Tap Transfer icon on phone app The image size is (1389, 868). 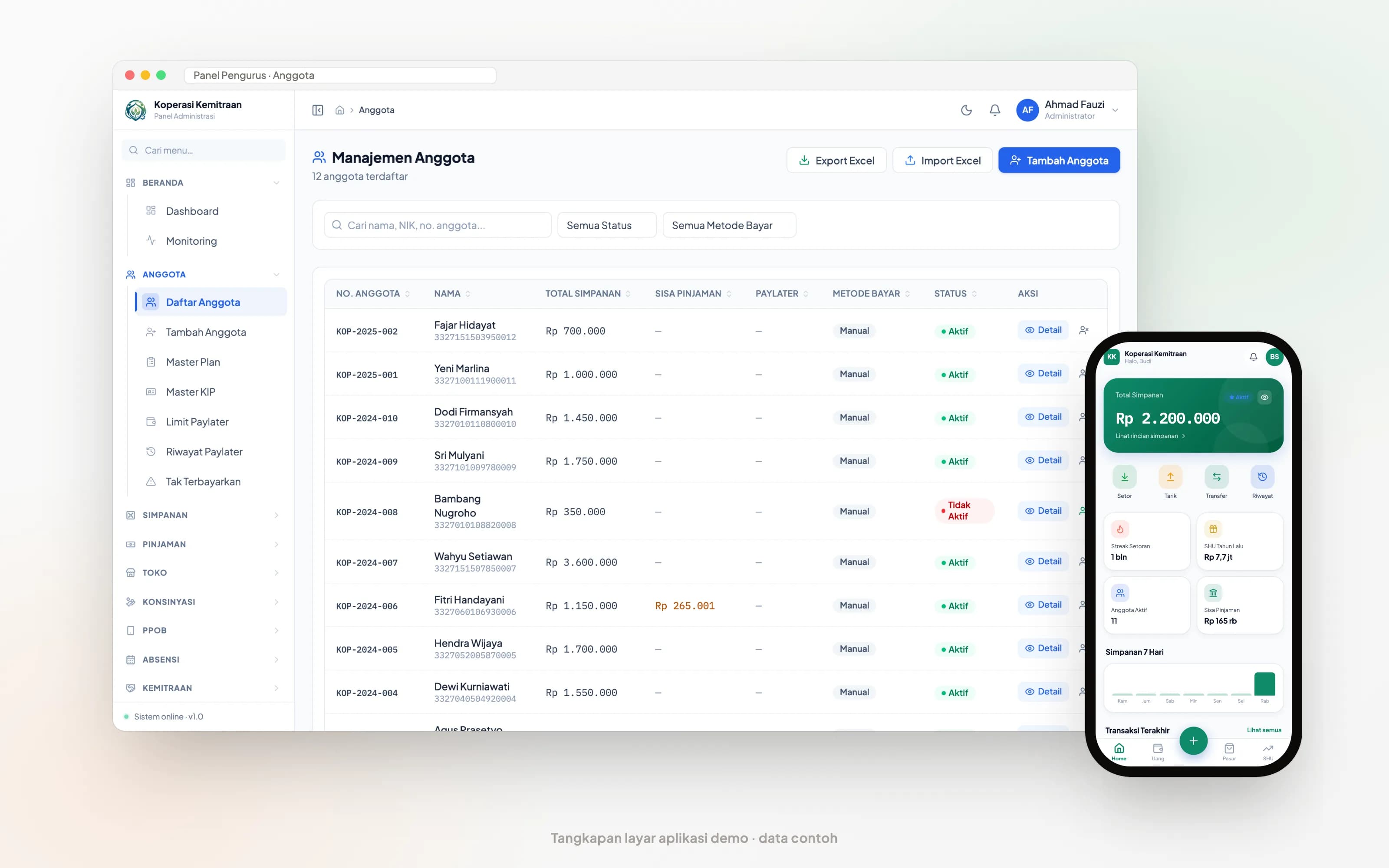tap(1216, 477)
